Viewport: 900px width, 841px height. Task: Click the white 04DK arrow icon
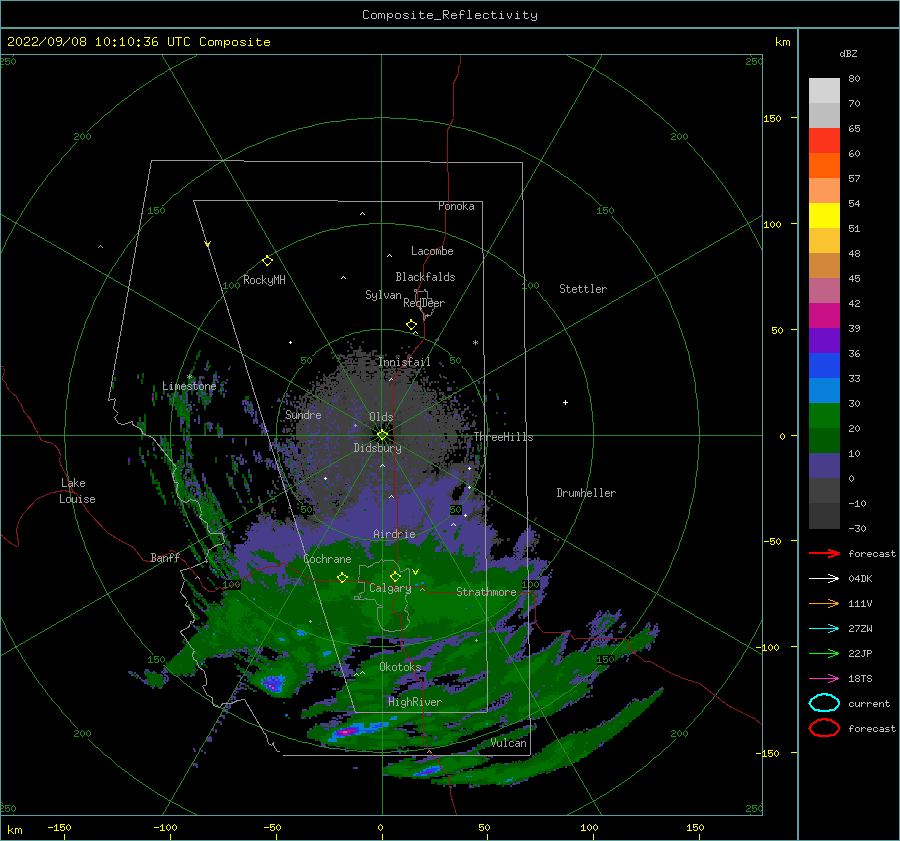pos(824,579)
